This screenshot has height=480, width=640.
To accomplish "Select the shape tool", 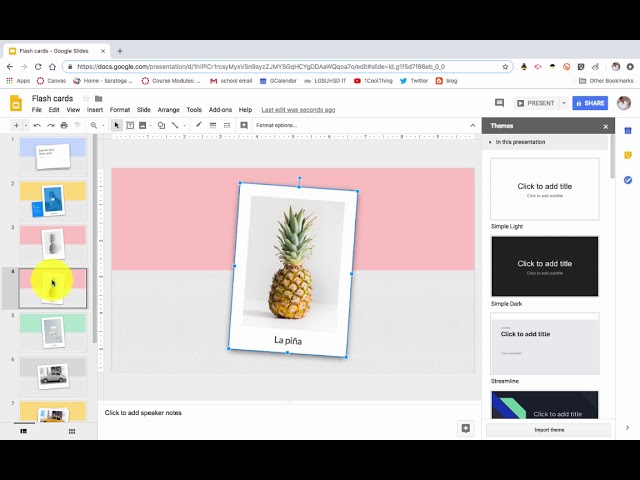I will pos(161,125).
